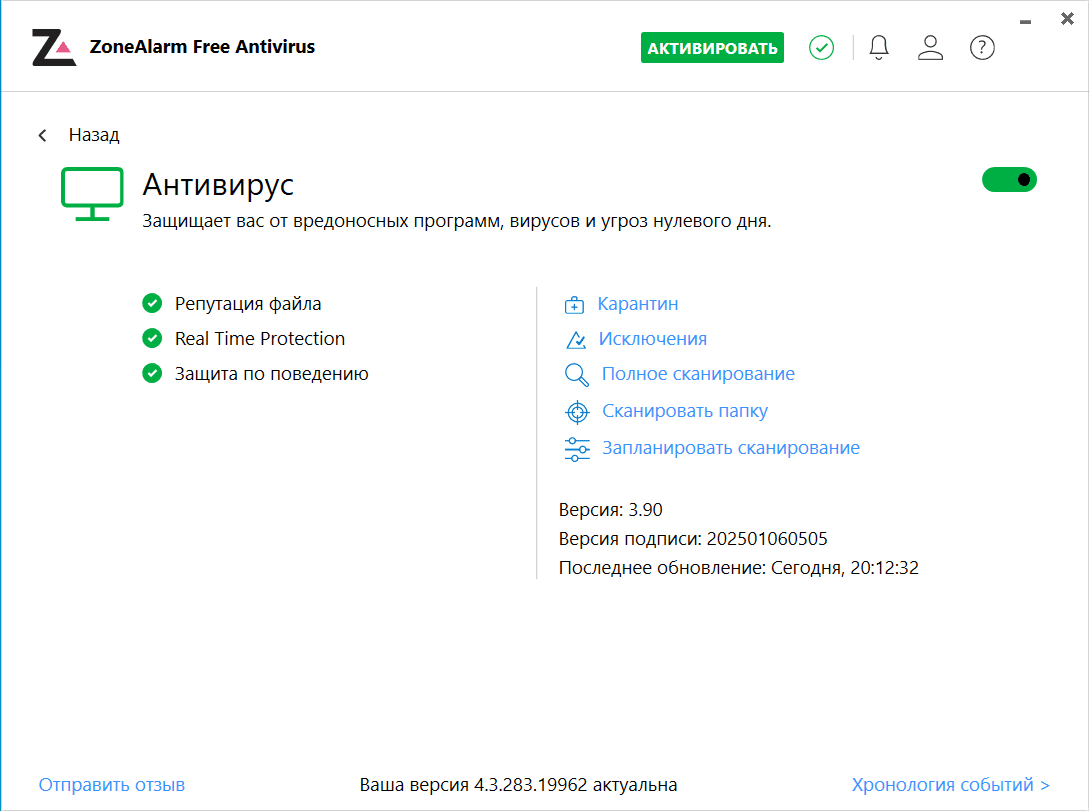Open the green checkmark protection status icon

coord(821,48)
